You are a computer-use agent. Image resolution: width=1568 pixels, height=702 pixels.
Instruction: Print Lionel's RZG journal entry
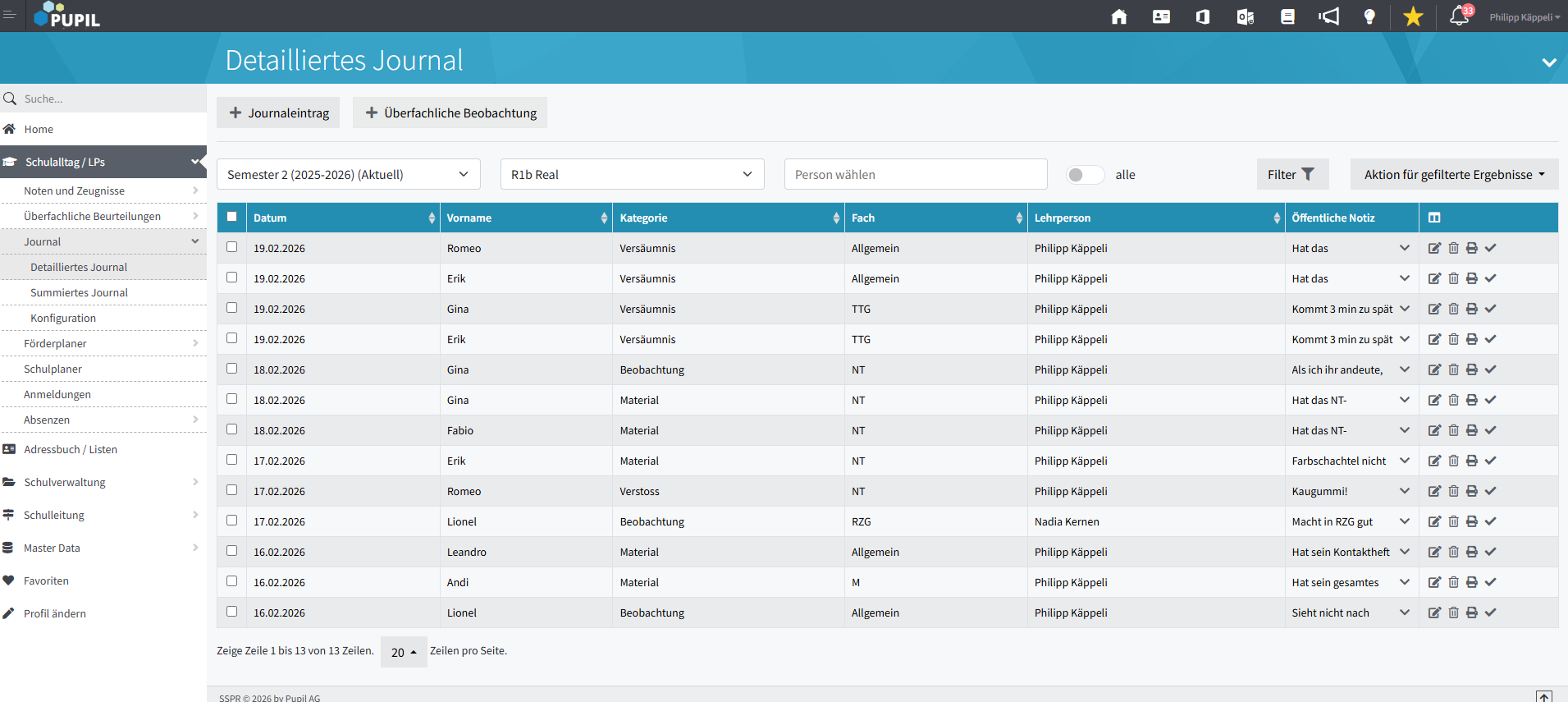click(1472, 521)
